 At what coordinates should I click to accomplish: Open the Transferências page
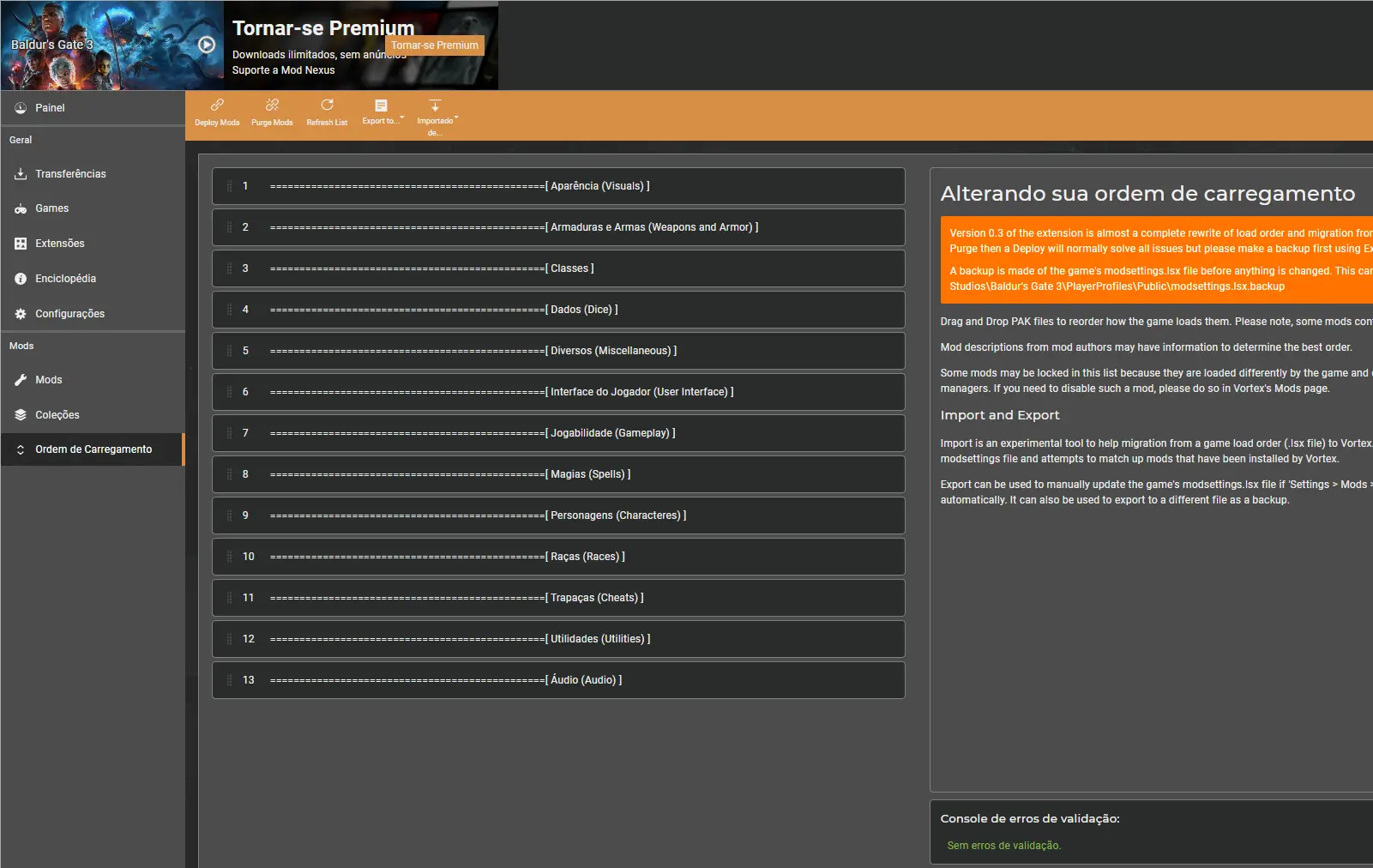point(93,174)
